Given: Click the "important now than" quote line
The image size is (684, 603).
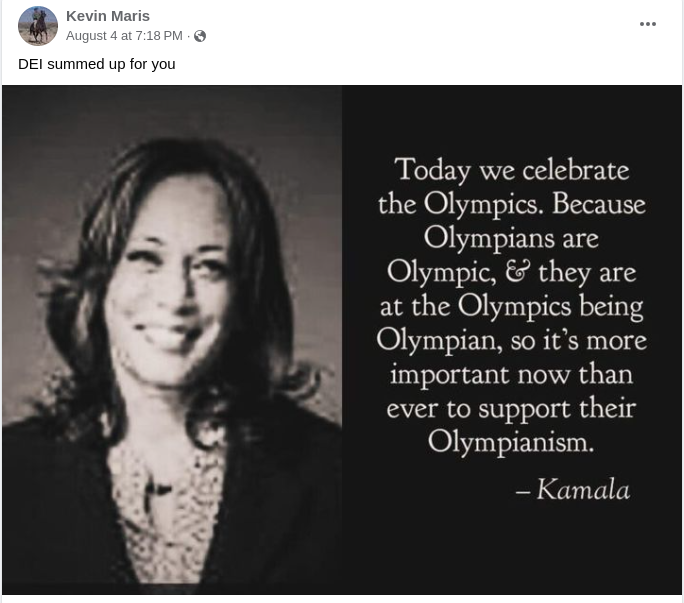Looking at the screenshot, I should pyautogui.click(x=511, y=373).
